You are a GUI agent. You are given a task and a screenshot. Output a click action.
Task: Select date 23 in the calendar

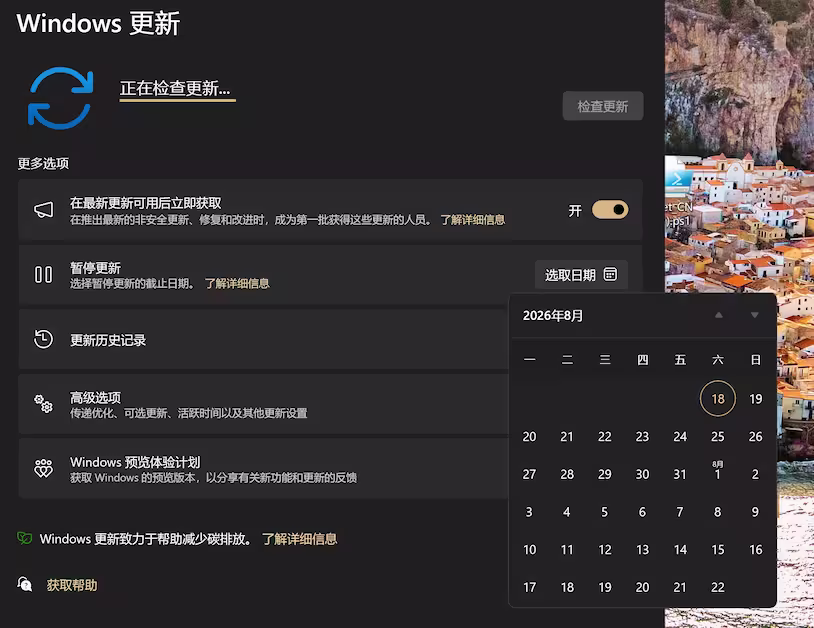tap(643, 436)
